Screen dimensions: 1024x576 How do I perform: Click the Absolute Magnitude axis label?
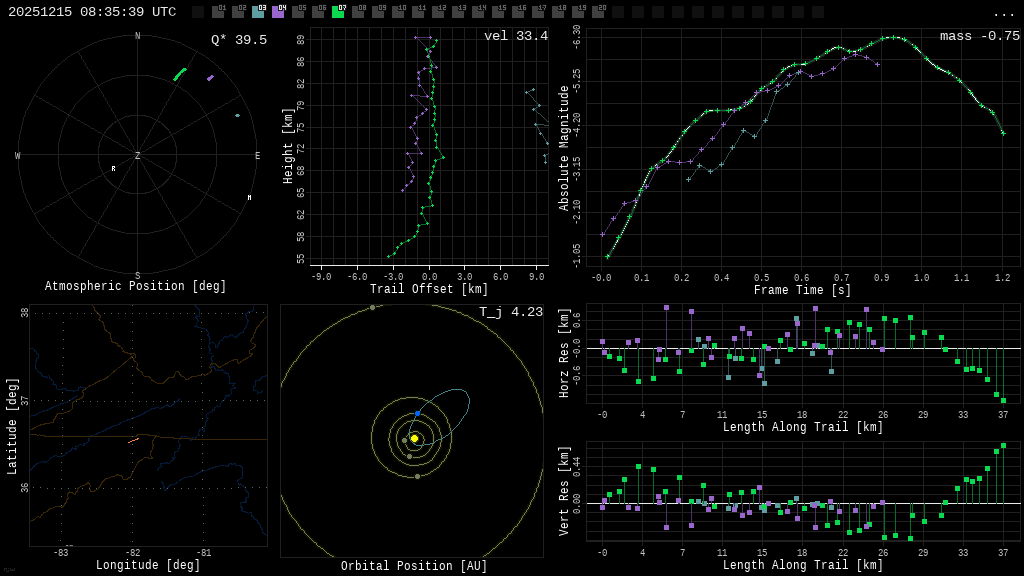click(x=563, y=148)
